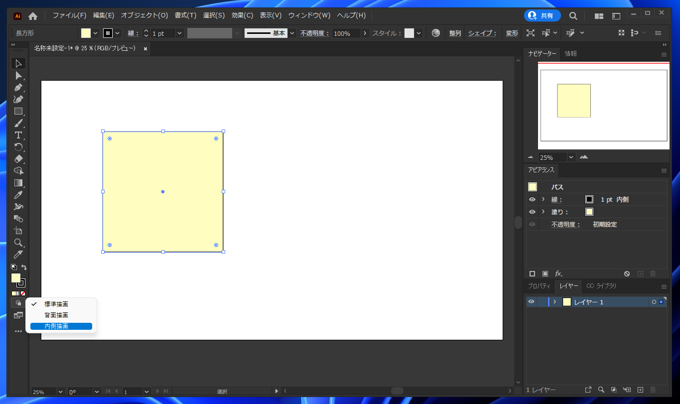Switch the Change Screen Mode button
Viewport: 680px width, 404px height.
coord(18,315)
